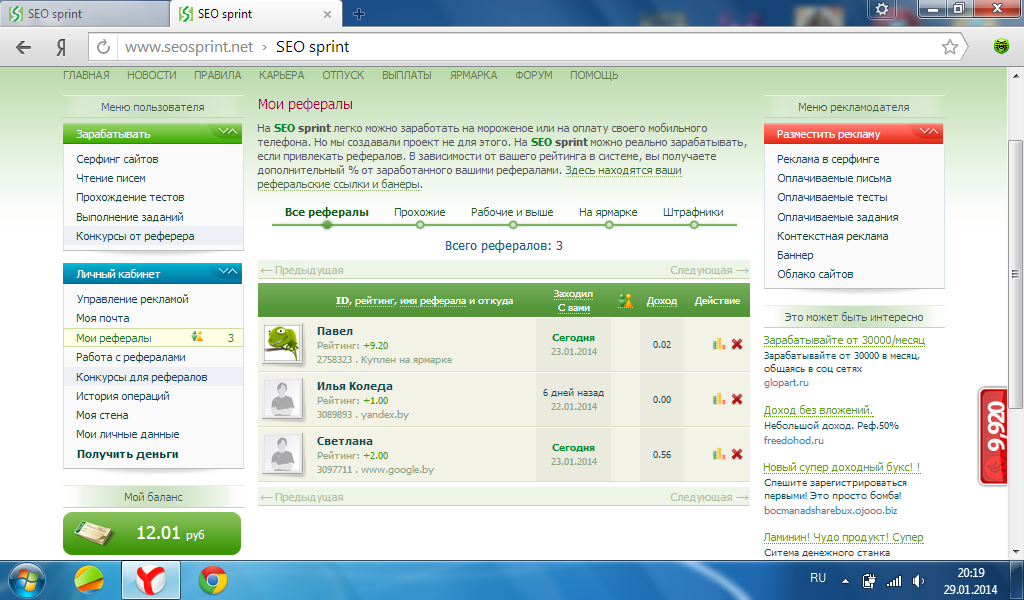
Task: Click the browser back arrow
Action: (x=24, y=47)
